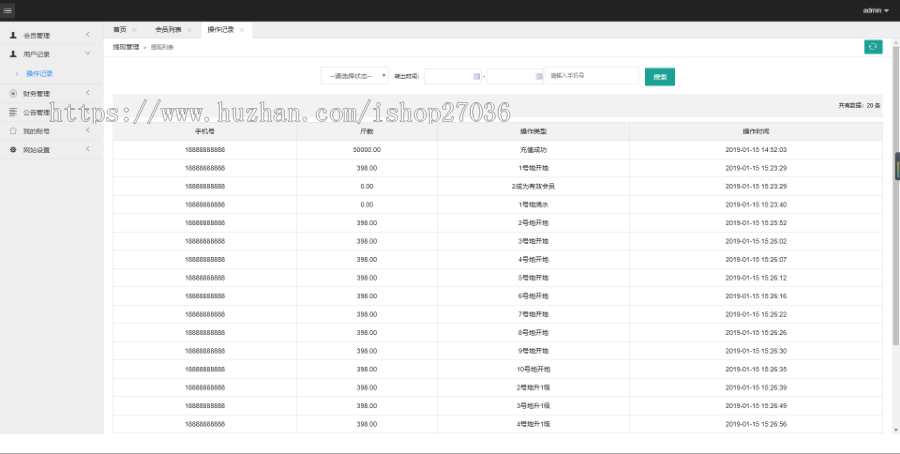The image size is (900, 454).
Task: Open the admin user dropdown menu
Action: tap(875, 10)
